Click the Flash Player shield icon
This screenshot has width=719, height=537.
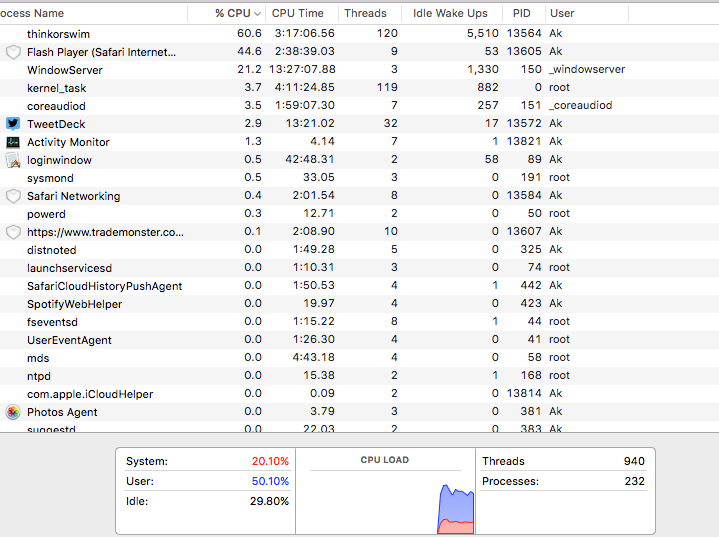(x=13, y=52)
